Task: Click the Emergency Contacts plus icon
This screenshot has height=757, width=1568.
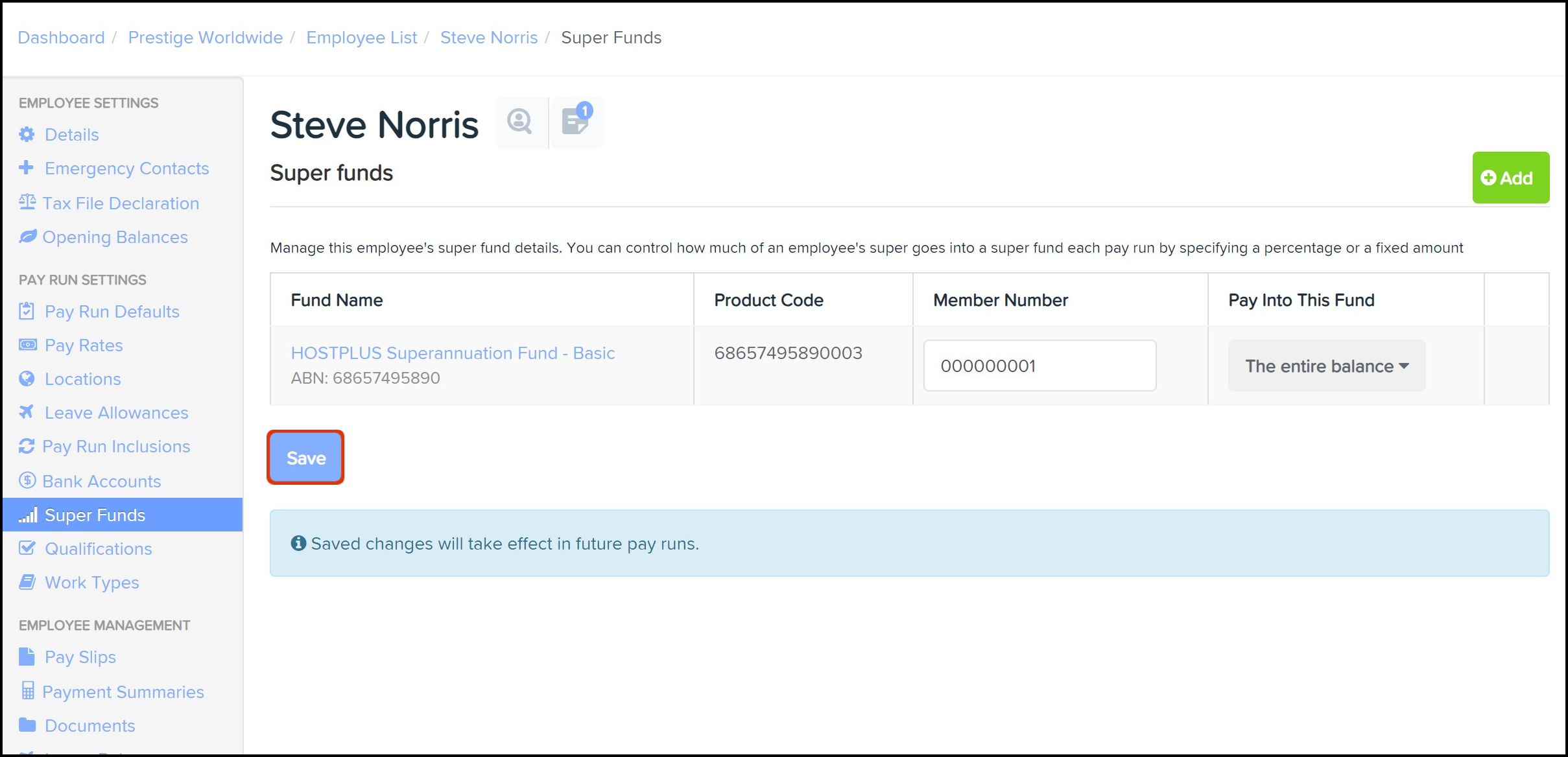Action: pyautogui.click(x=27, y=168)
